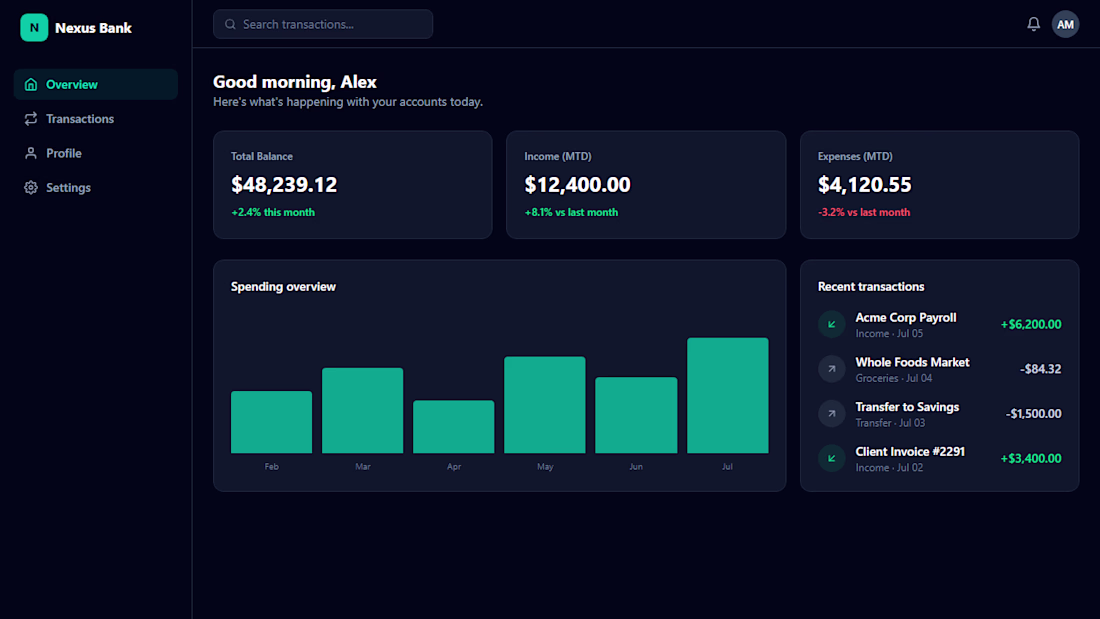Open the Transfer to Savings transaction
Screen dimensions: 1100x619
939,413
